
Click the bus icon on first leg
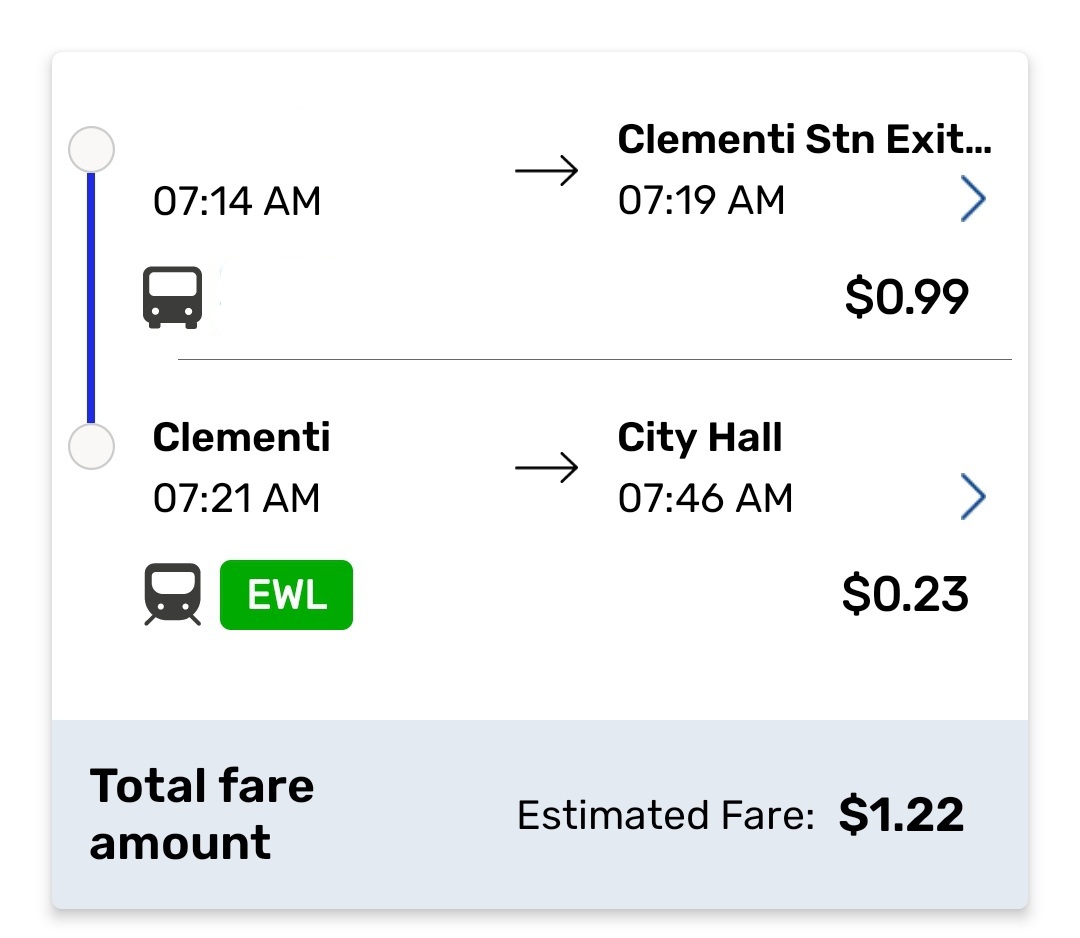173,298
